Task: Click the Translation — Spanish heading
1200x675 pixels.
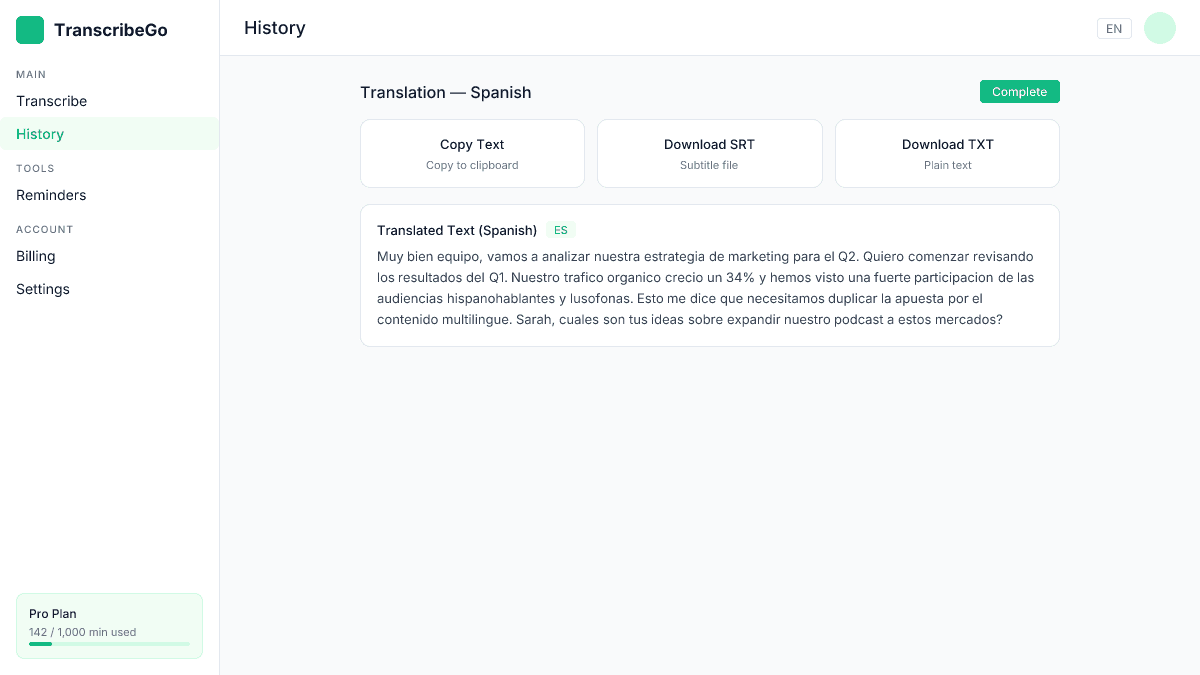Action: click(x=446, y=92)
